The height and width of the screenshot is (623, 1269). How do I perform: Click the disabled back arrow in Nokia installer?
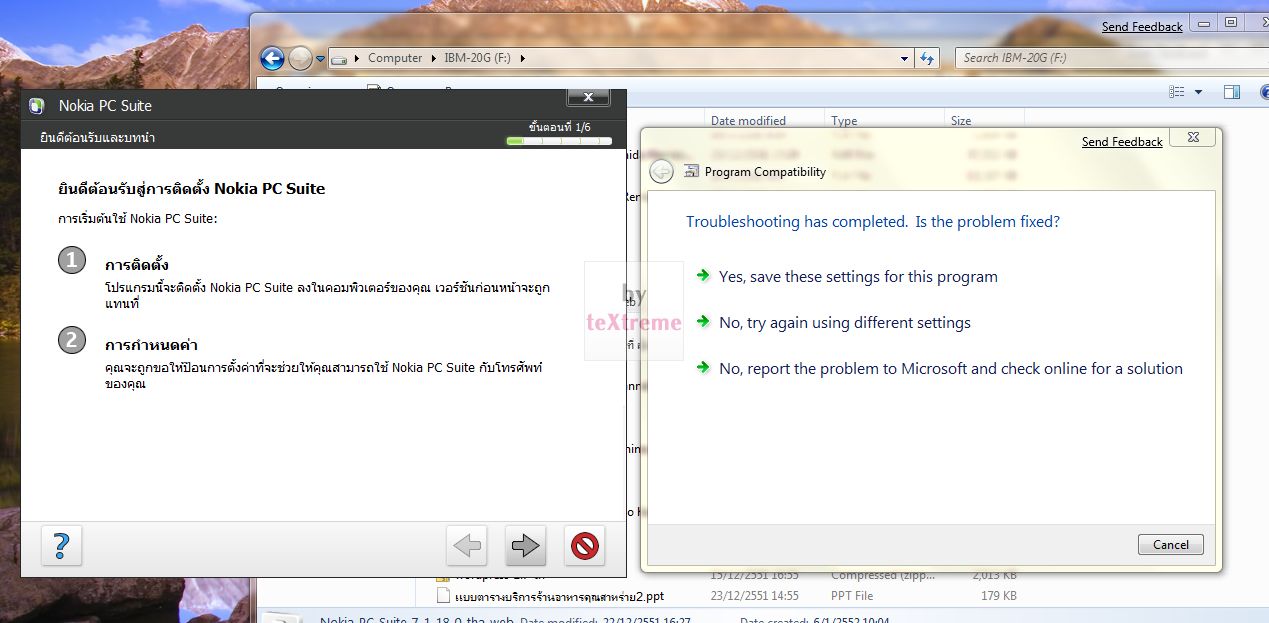467,546
